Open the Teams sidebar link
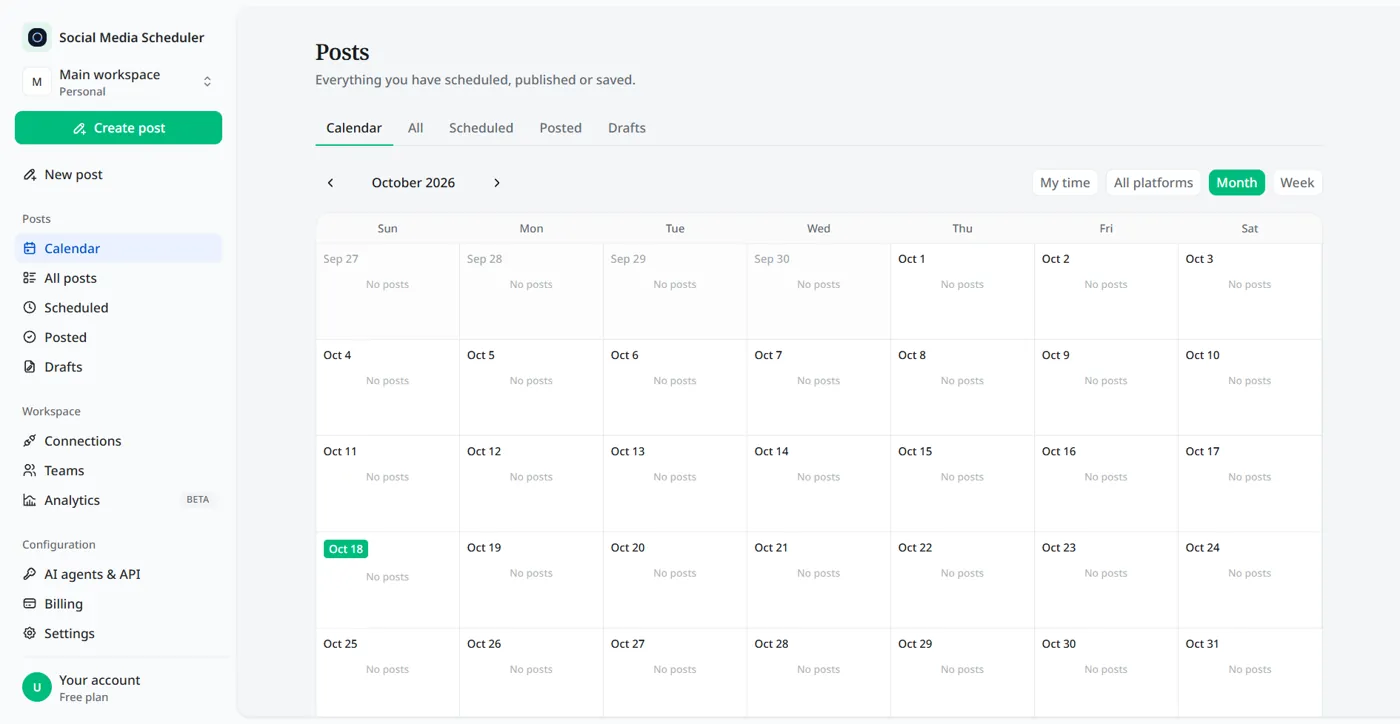 tap(118, 470)
